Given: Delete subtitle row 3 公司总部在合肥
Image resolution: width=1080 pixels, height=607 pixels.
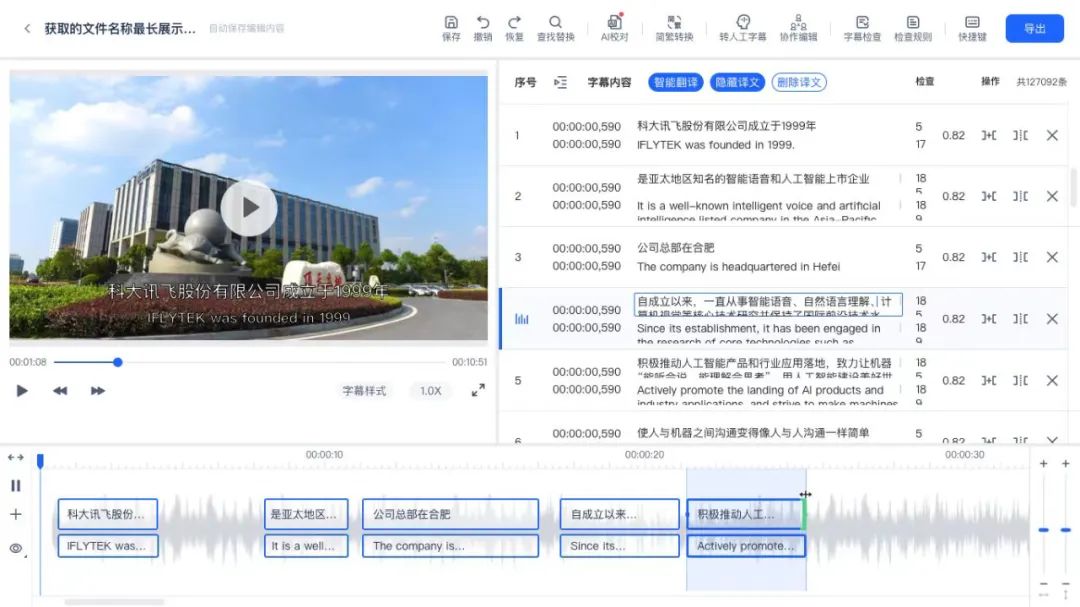Looking at the screenshot, I should click(1052, 257).
